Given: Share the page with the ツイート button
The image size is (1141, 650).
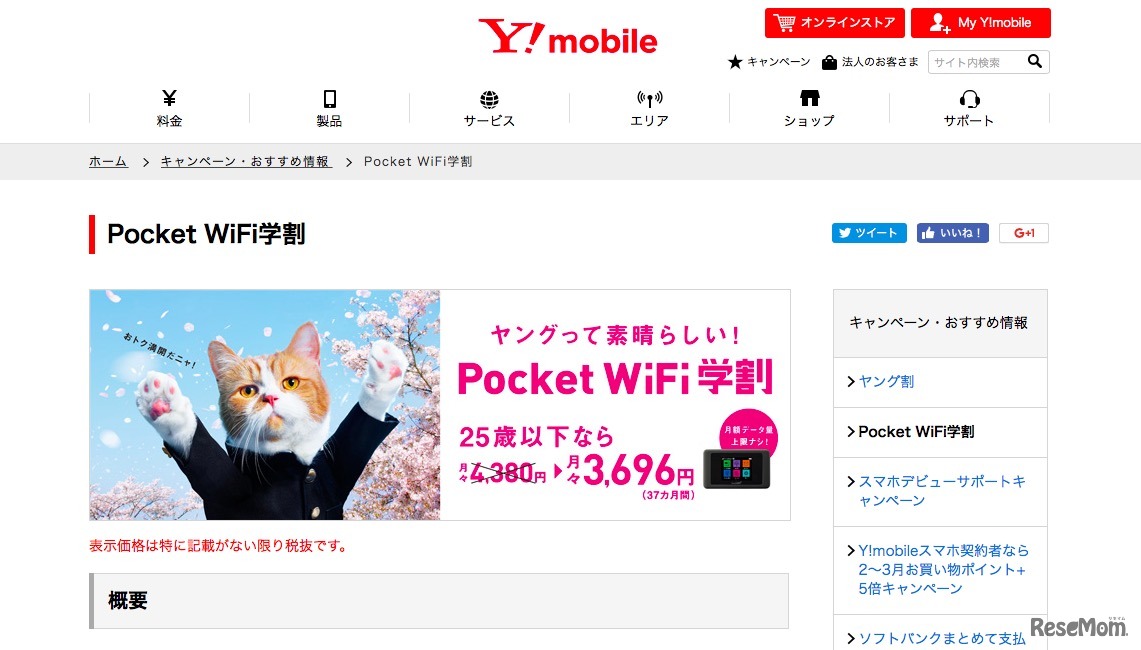Looking at the screenshot, I should coord(869,233).
